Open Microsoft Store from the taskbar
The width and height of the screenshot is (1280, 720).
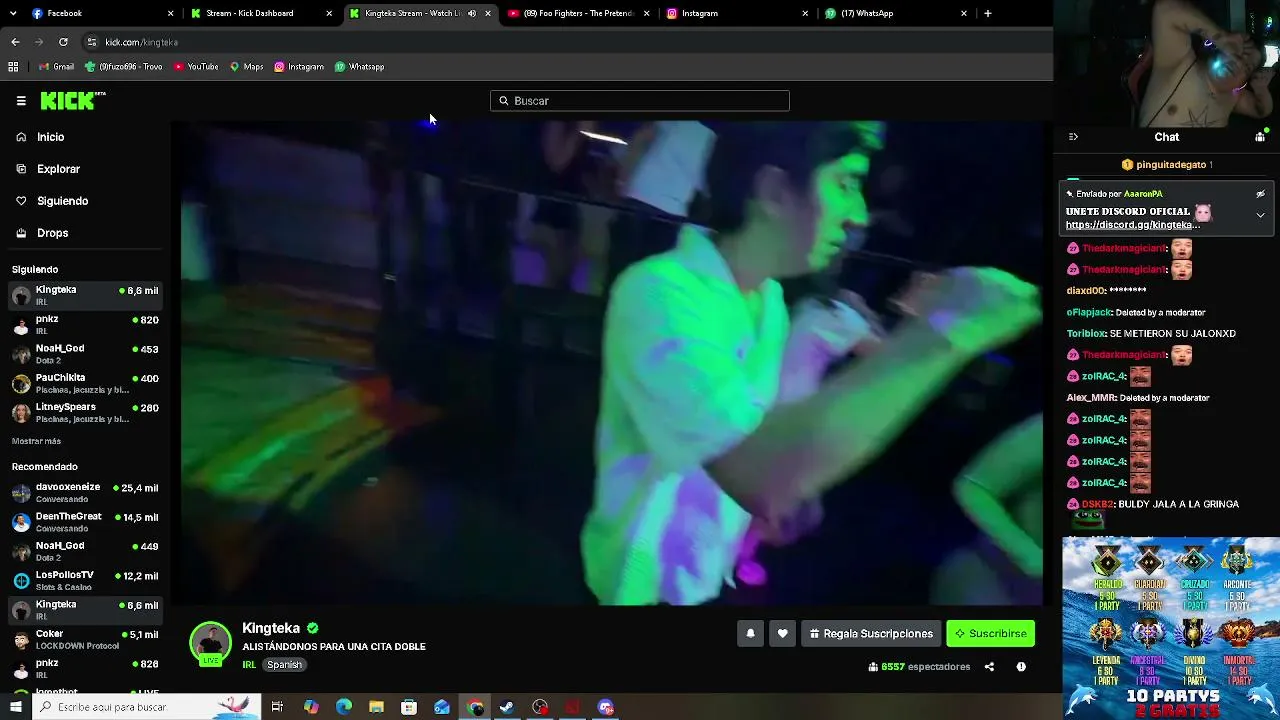pos(409,707)
